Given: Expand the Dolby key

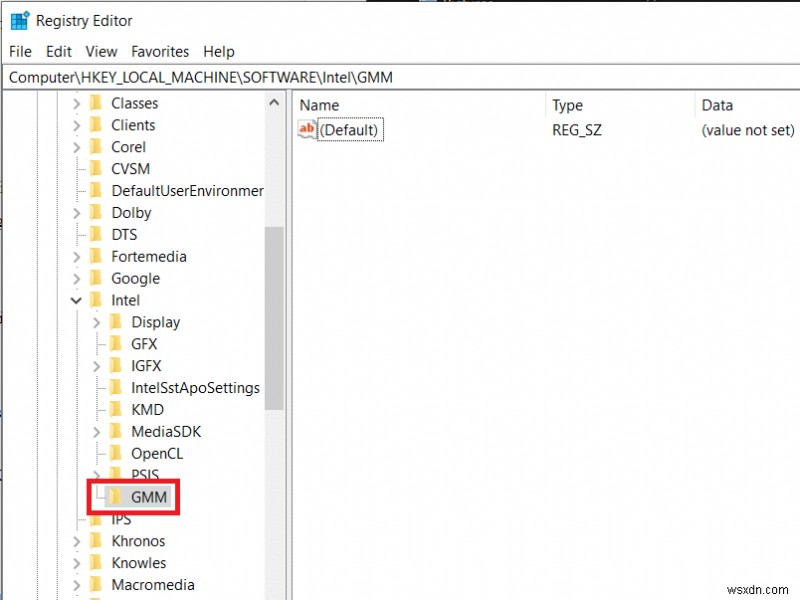Looking at the screenshot, I should point(77,213).
